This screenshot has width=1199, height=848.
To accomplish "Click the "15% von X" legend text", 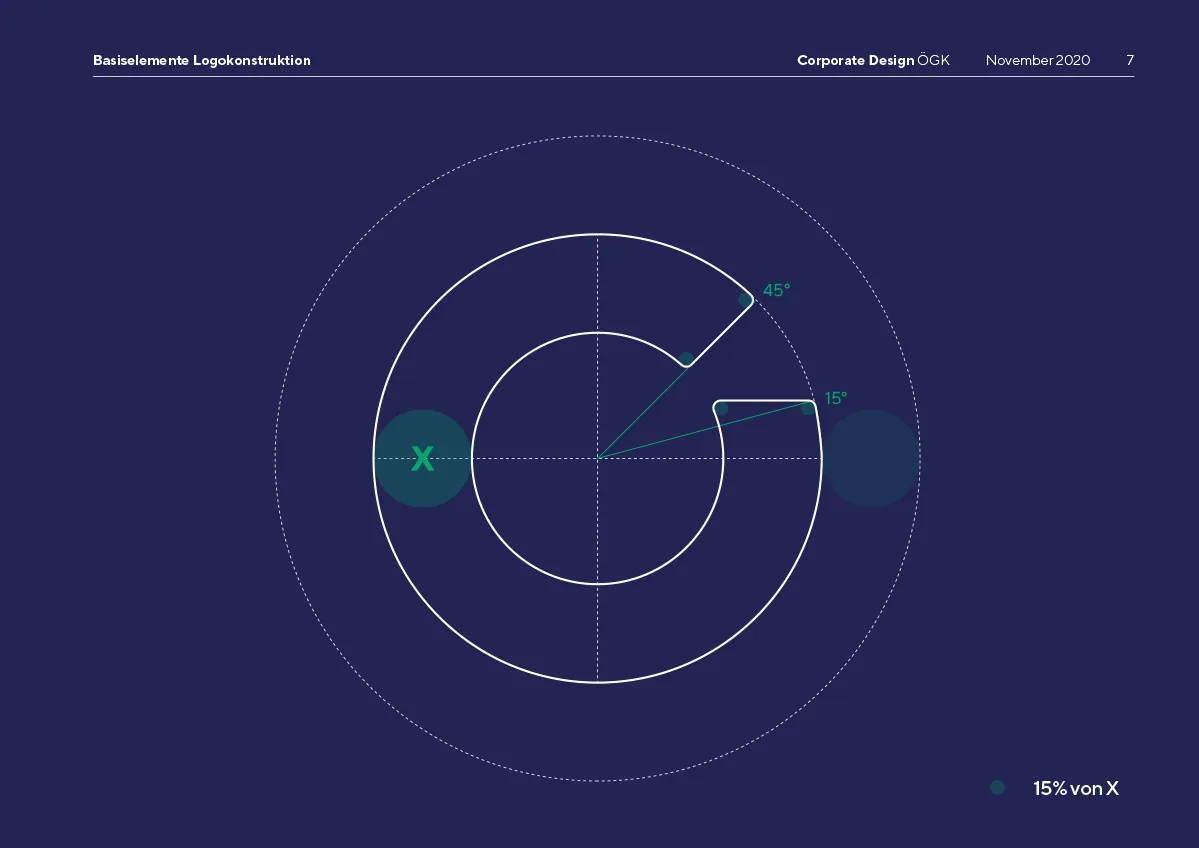I will click(1076, 788).
